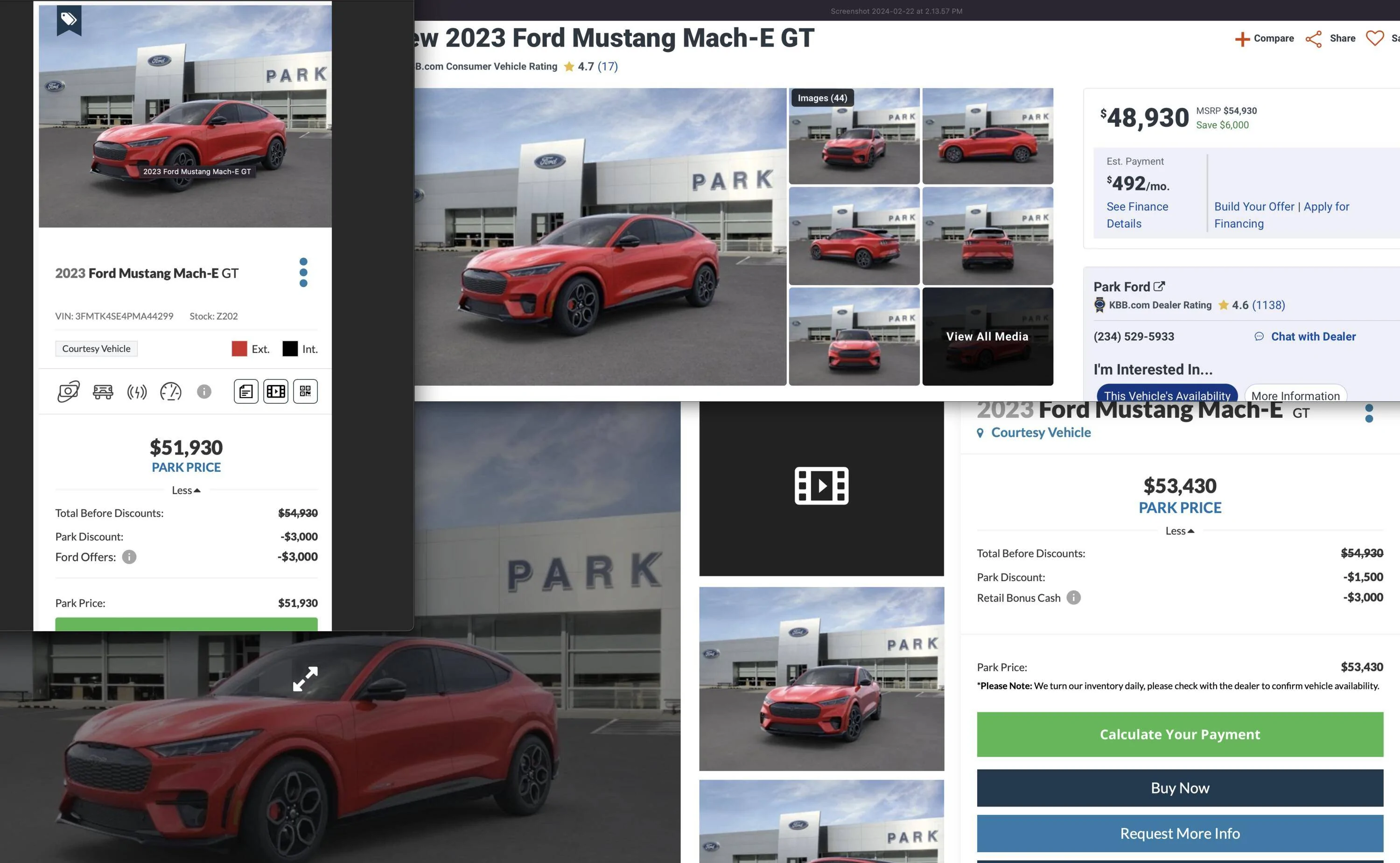This screenshot has width=1400, height=863.
Task: Click the map pin icon beside Courtesy Vehicle
Action: tap(980, 433)
